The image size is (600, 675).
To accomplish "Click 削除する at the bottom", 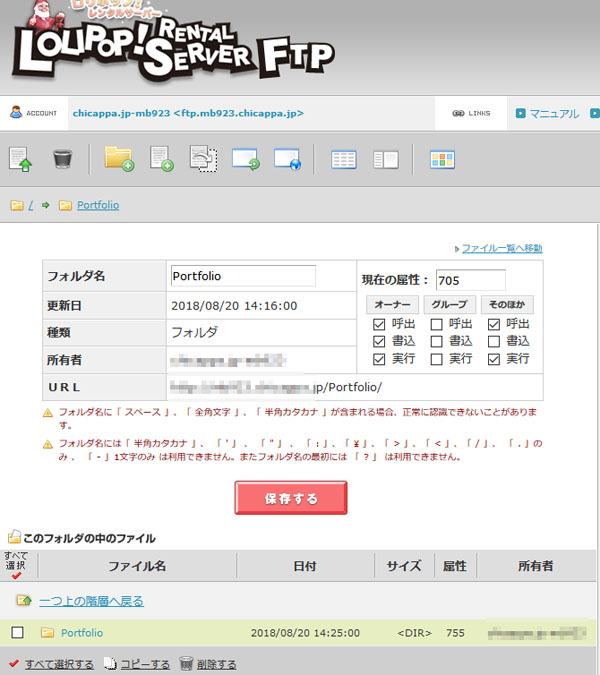I will coord(216,664).
